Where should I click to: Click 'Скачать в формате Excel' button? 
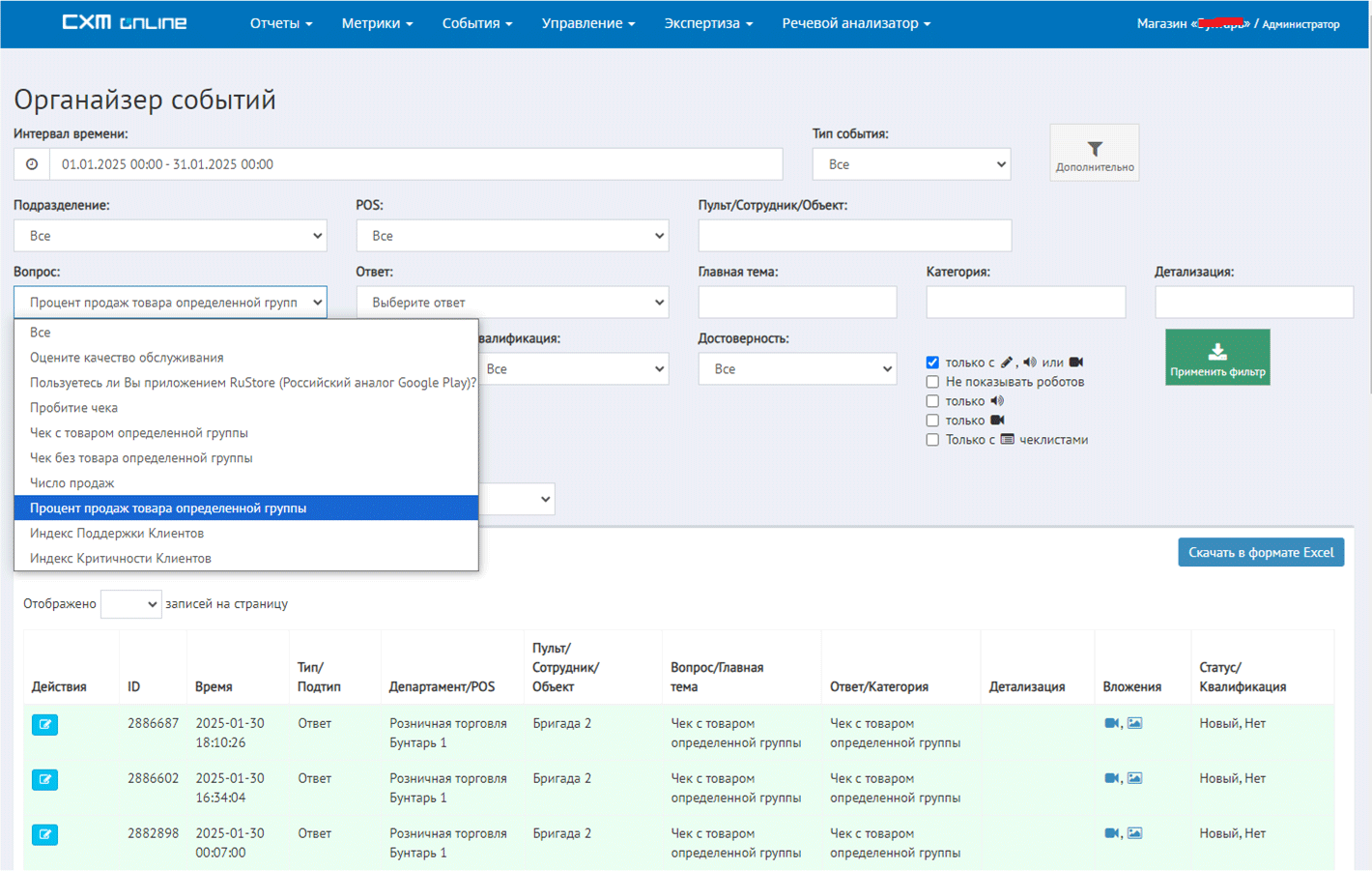click(x=1260, y=553)
